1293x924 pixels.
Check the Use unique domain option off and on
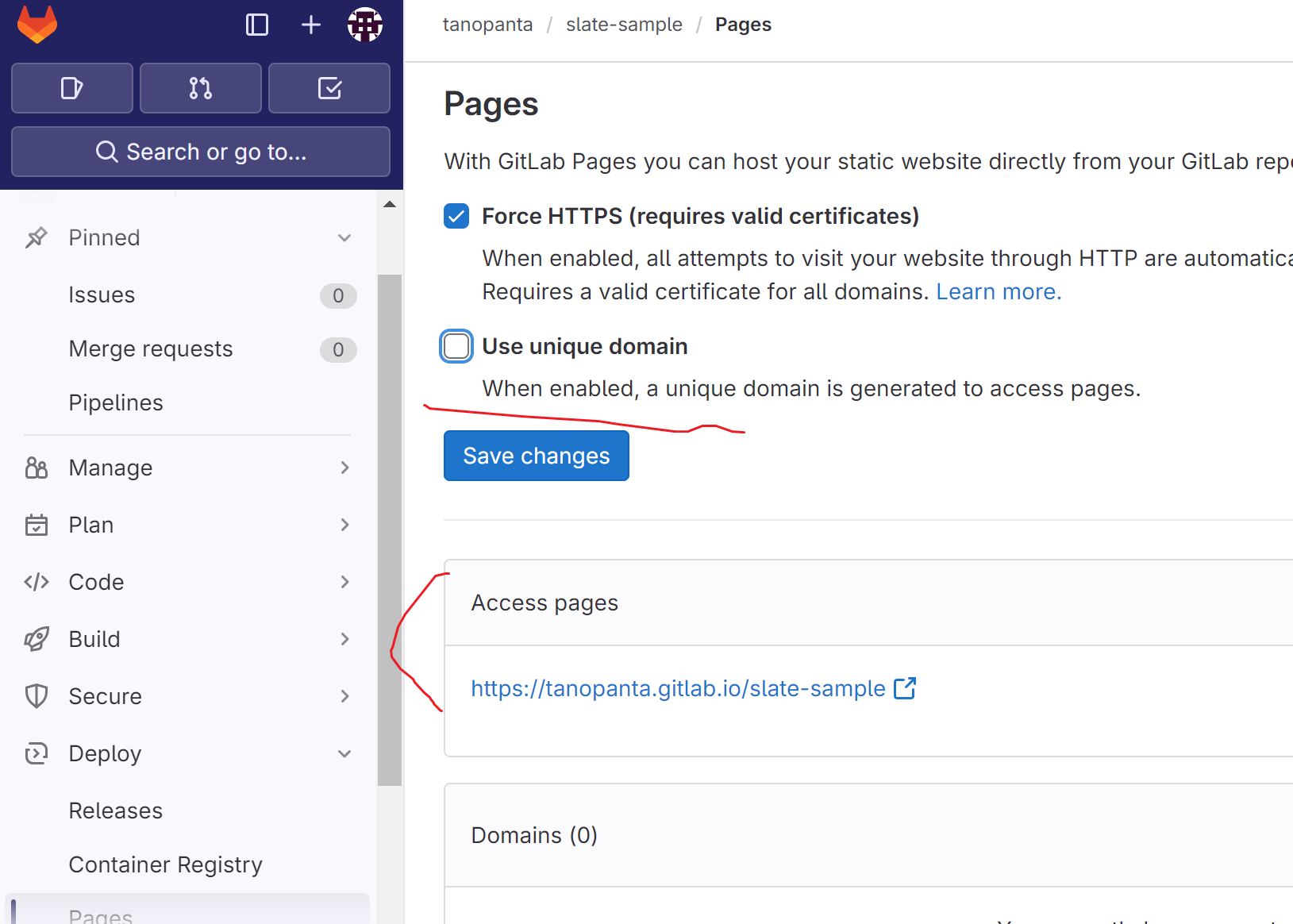[x=456, y=346]
